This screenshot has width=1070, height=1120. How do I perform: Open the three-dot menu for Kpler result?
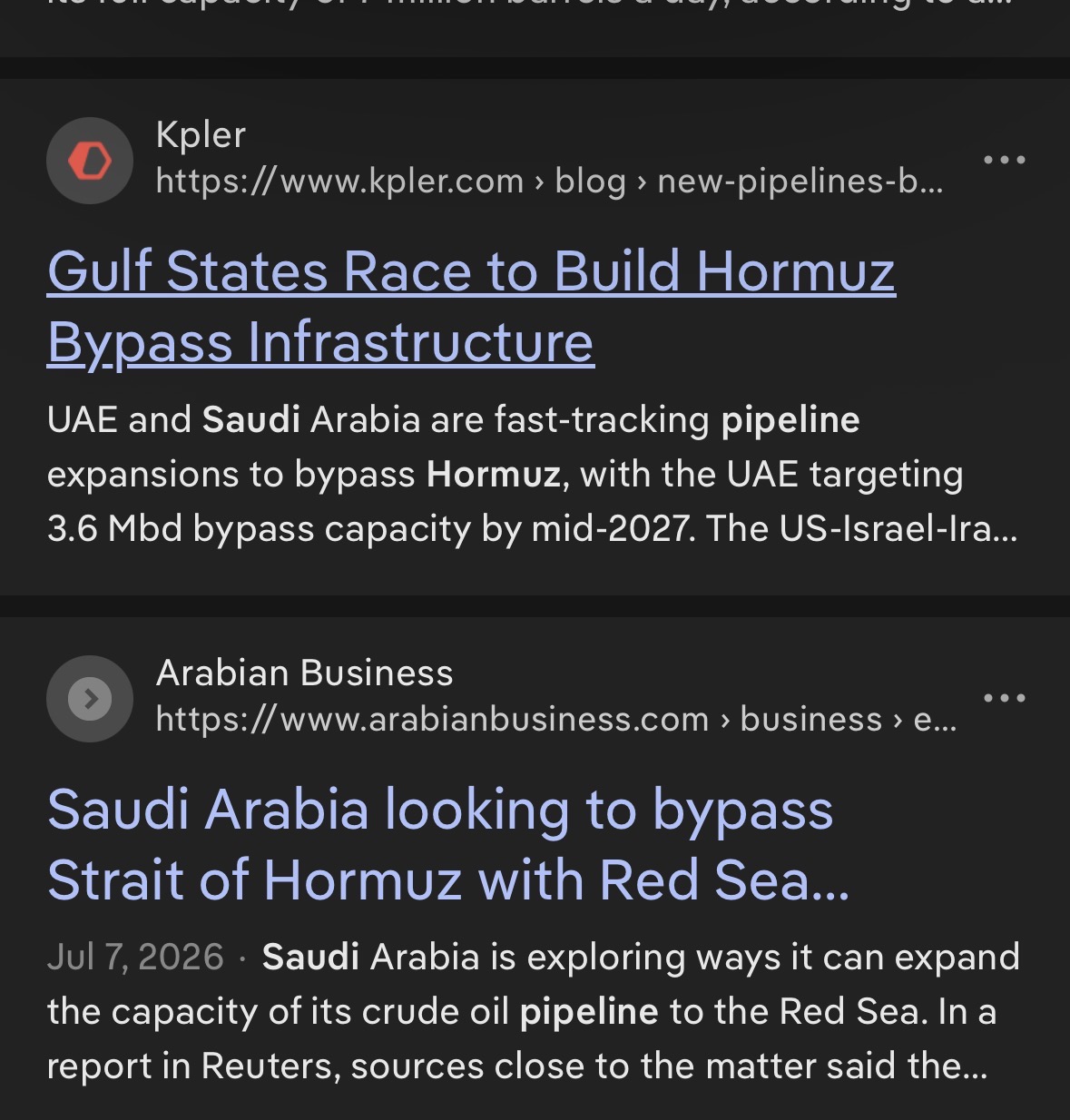pyautogui.click(x=1005, y=160)
